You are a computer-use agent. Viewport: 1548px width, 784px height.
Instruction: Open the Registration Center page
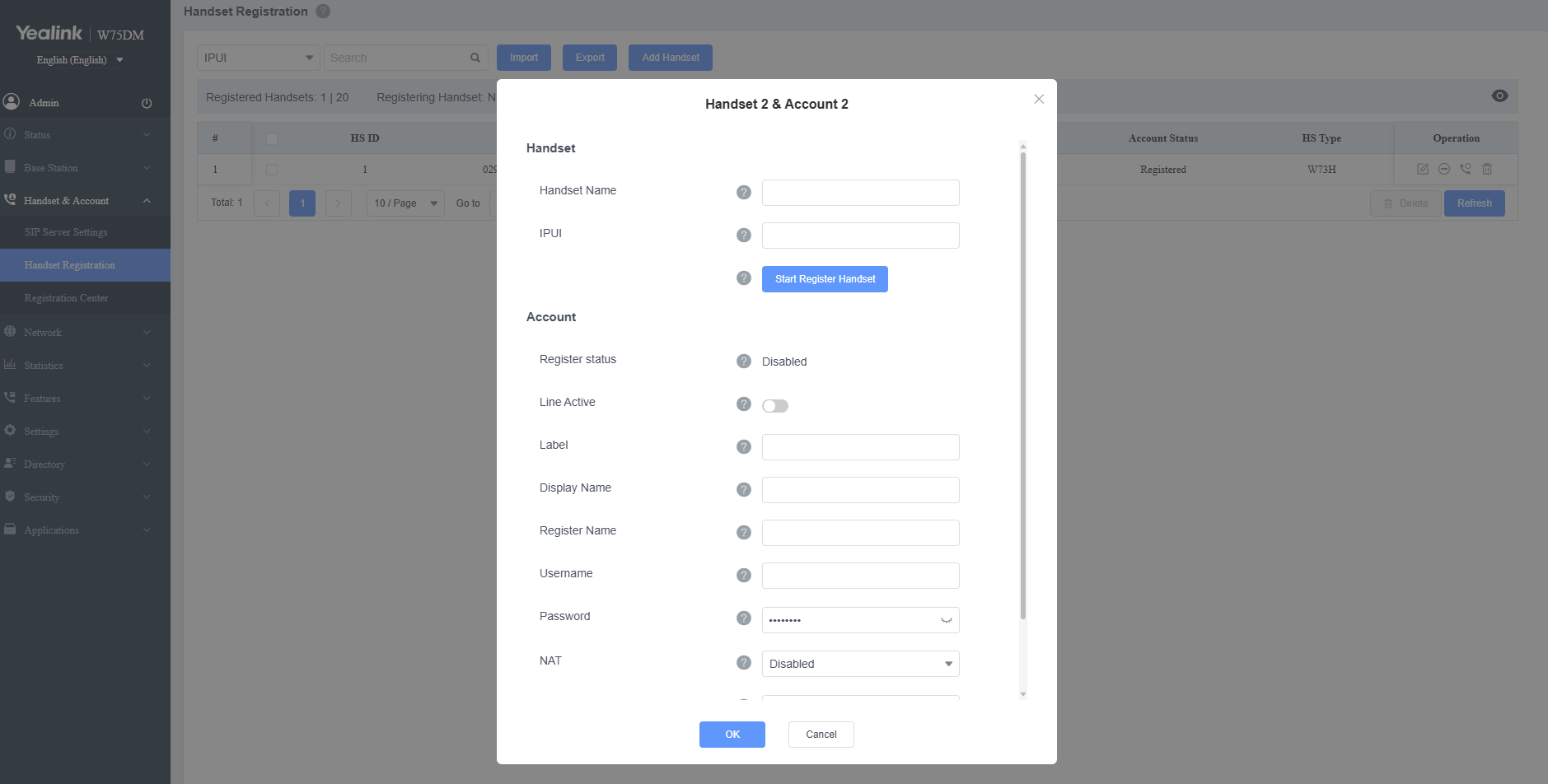tap(67, 297)
